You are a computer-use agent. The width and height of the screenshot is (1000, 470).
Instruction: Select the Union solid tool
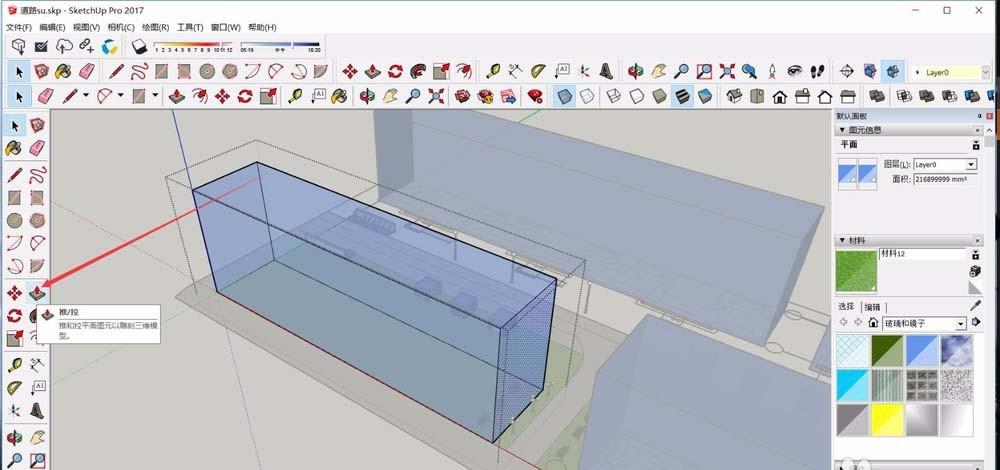pyautogui.click(x=927, y=96)
